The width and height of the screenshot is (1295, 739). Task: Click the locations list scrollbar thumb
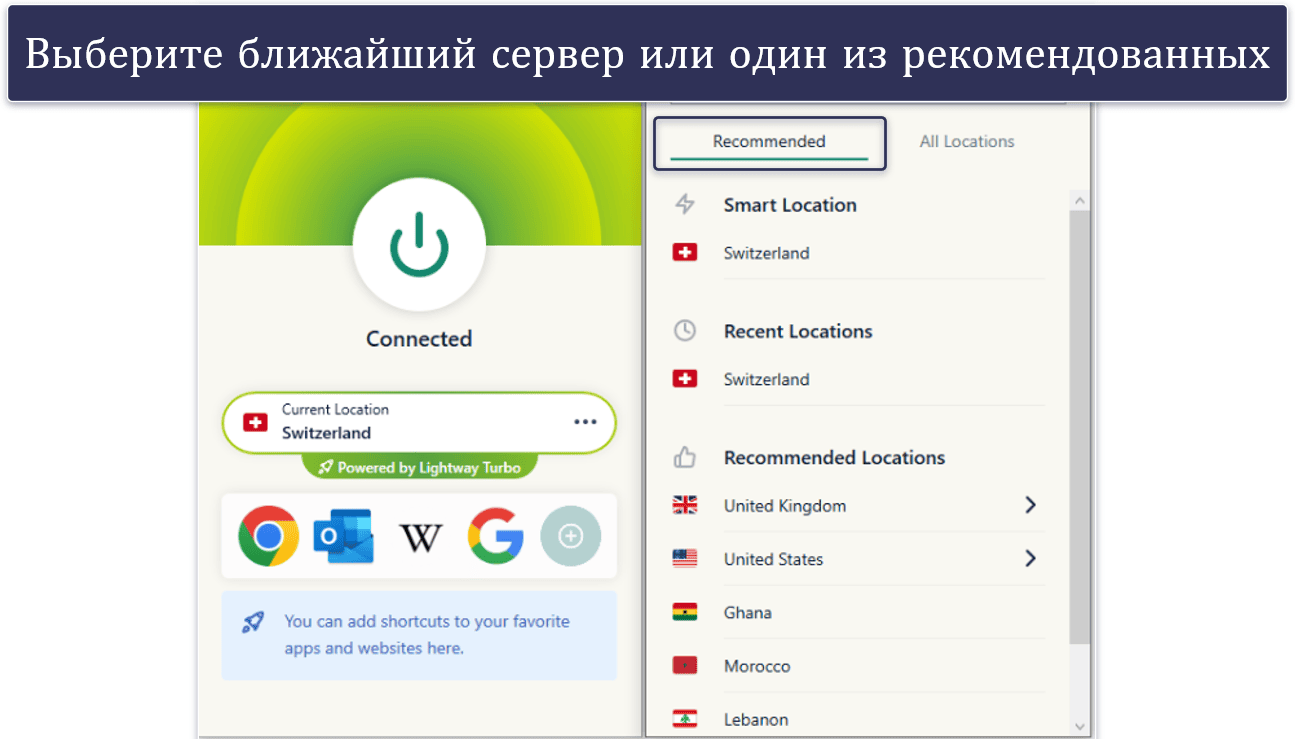[x=1079, y=427]
